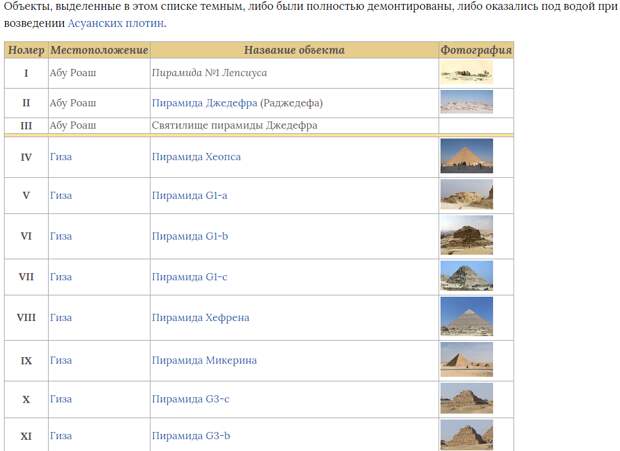The width and height of the screenshot is (620, 451).
Task: Open the Пирамида Хефрена link
Action: (200, 317)
